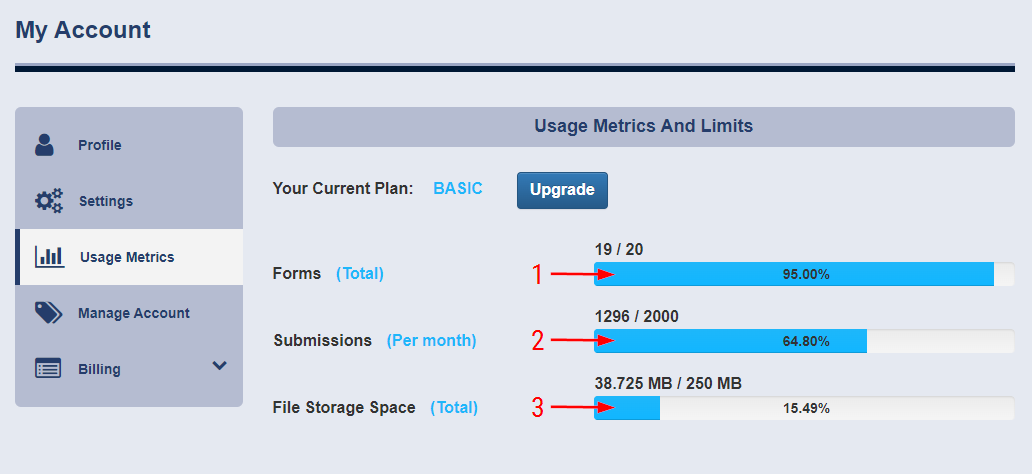This screenshot has width=1032, height=474.
Task: Click the Profile person icon
Action: 44,145
